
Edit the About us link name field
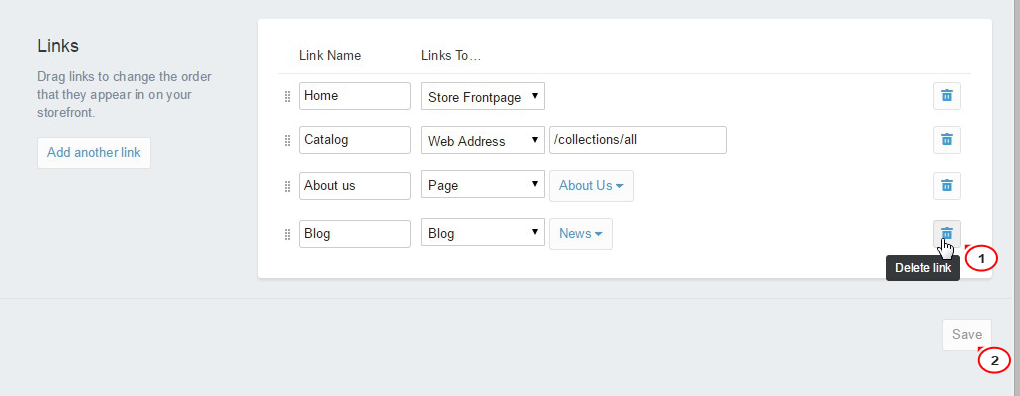coord(355,185)
